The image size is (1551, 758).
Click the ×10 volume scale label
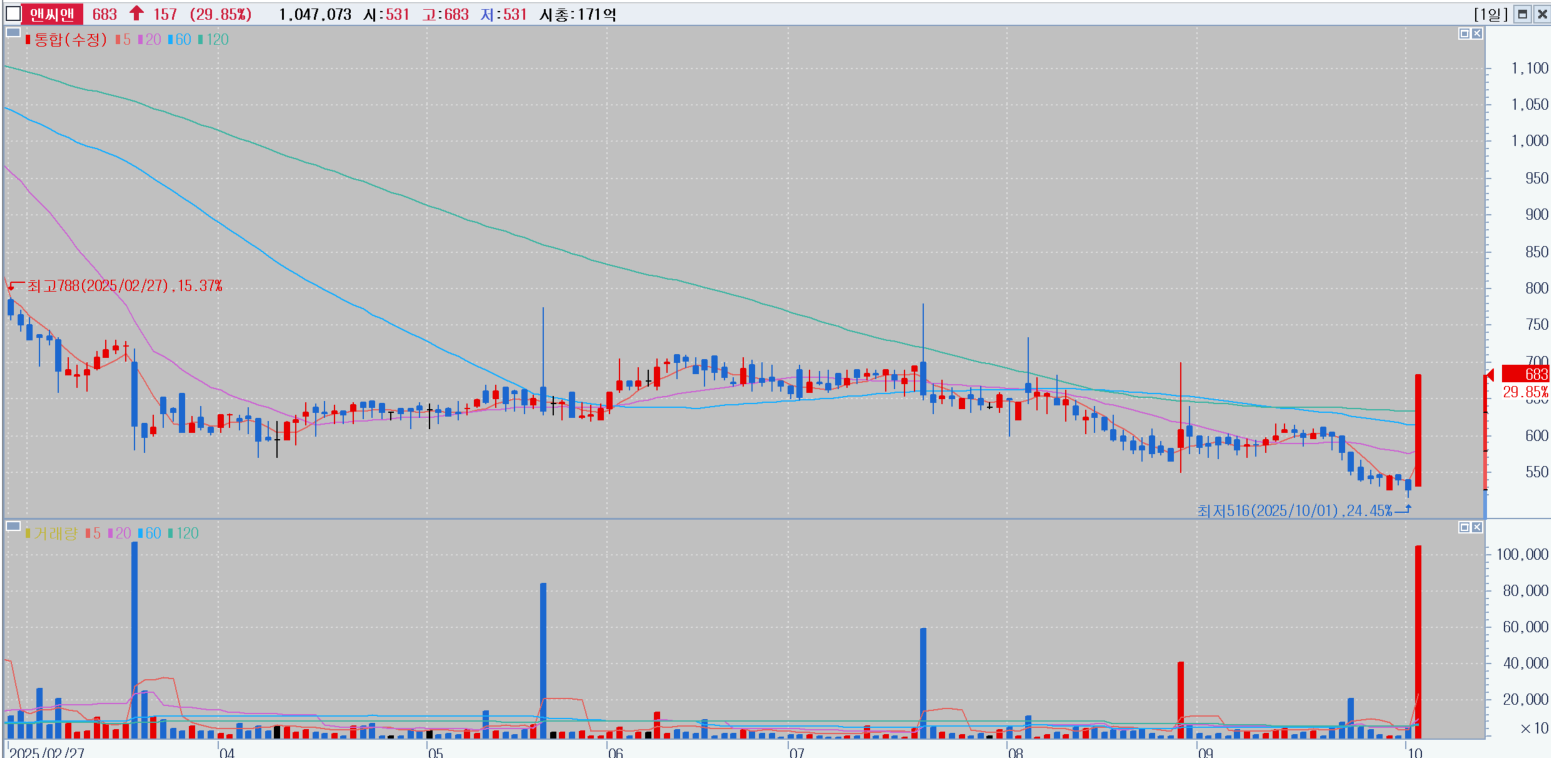pos(1535,728)
